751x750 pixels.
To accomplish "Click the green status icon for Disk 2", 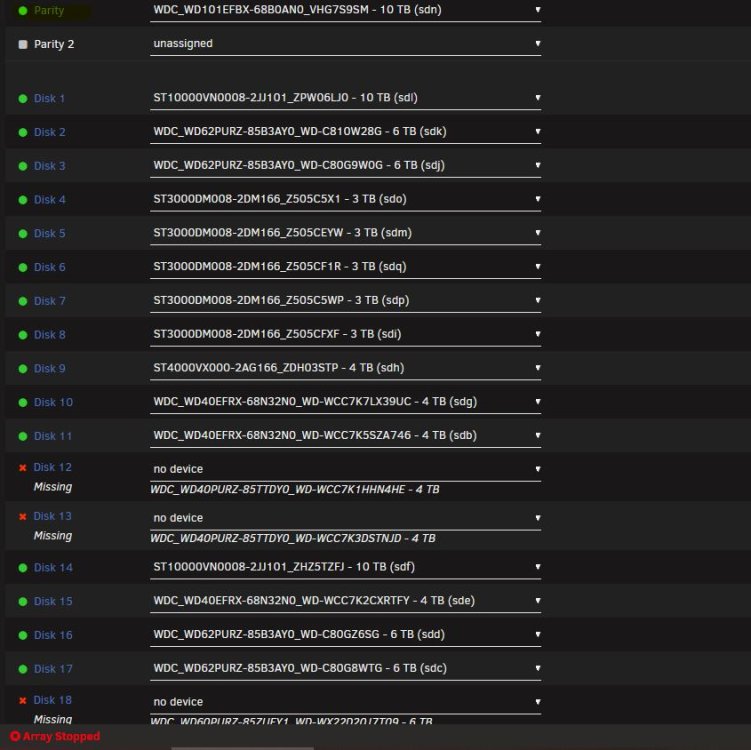I will pos(23,133).
